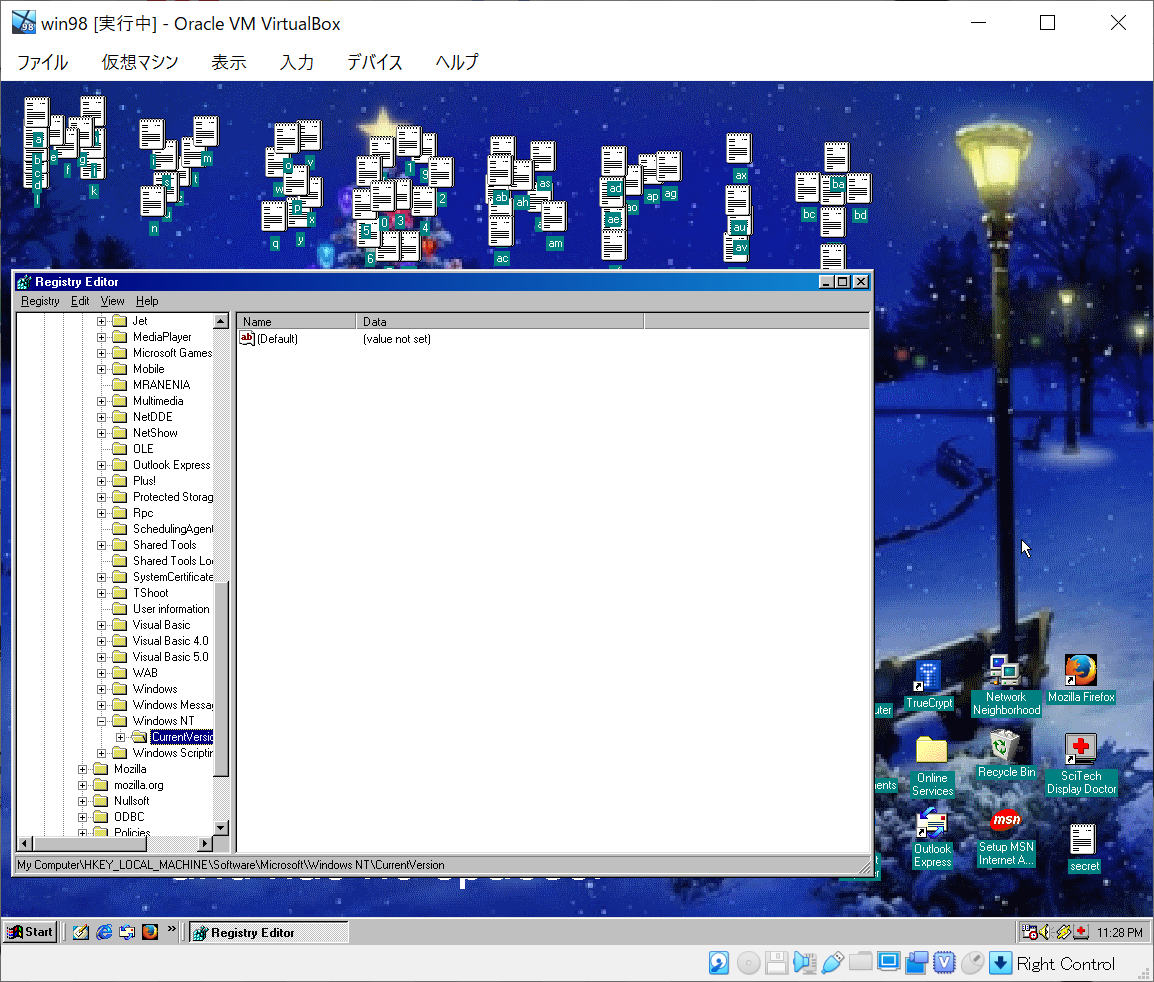Click the Name column header

pyautogui.click(x=296, y=322)
